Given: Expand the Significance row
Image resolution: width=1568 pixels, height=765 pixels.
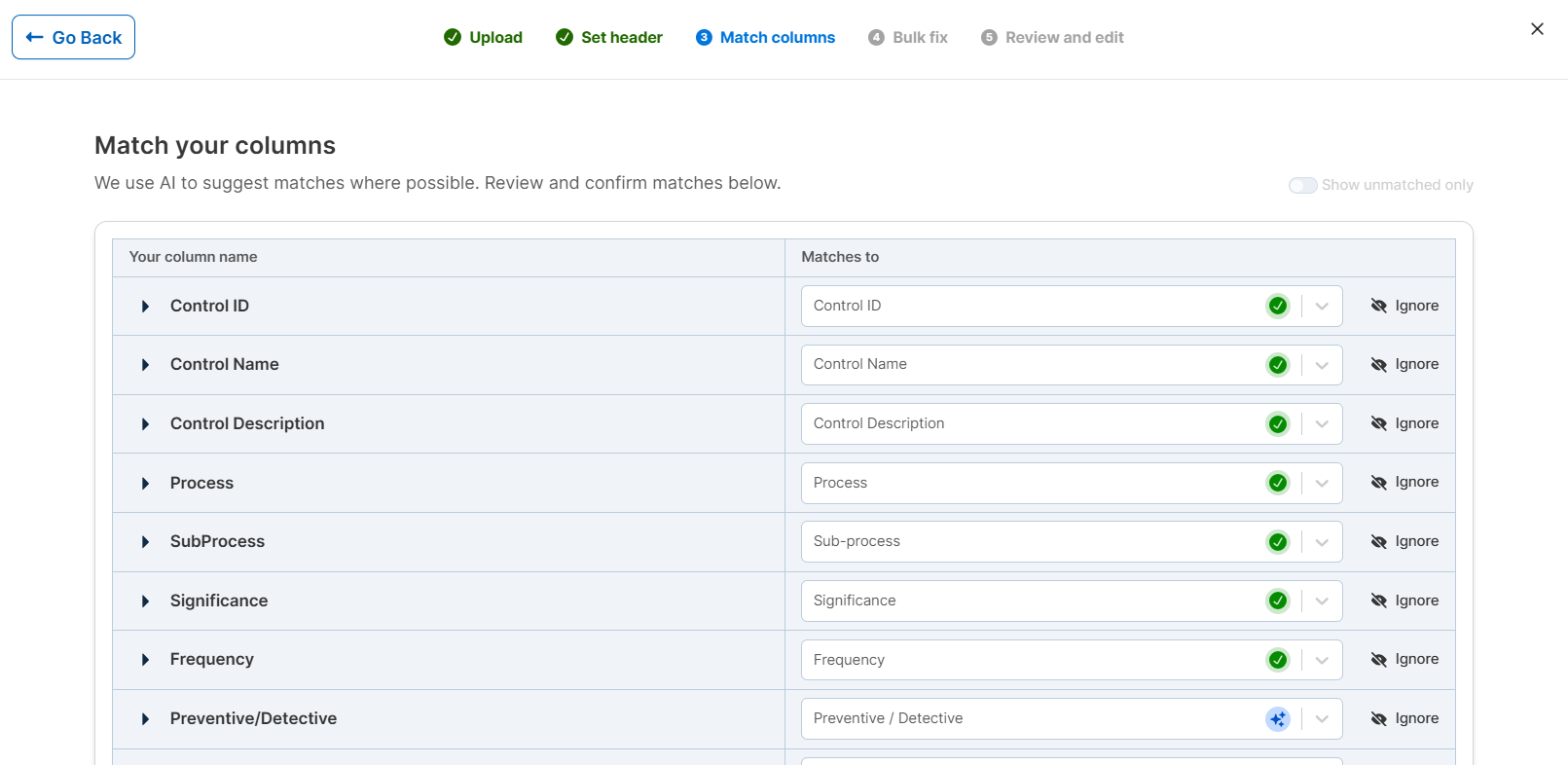Looking at the screenshot, I should (x=145, y=601).
